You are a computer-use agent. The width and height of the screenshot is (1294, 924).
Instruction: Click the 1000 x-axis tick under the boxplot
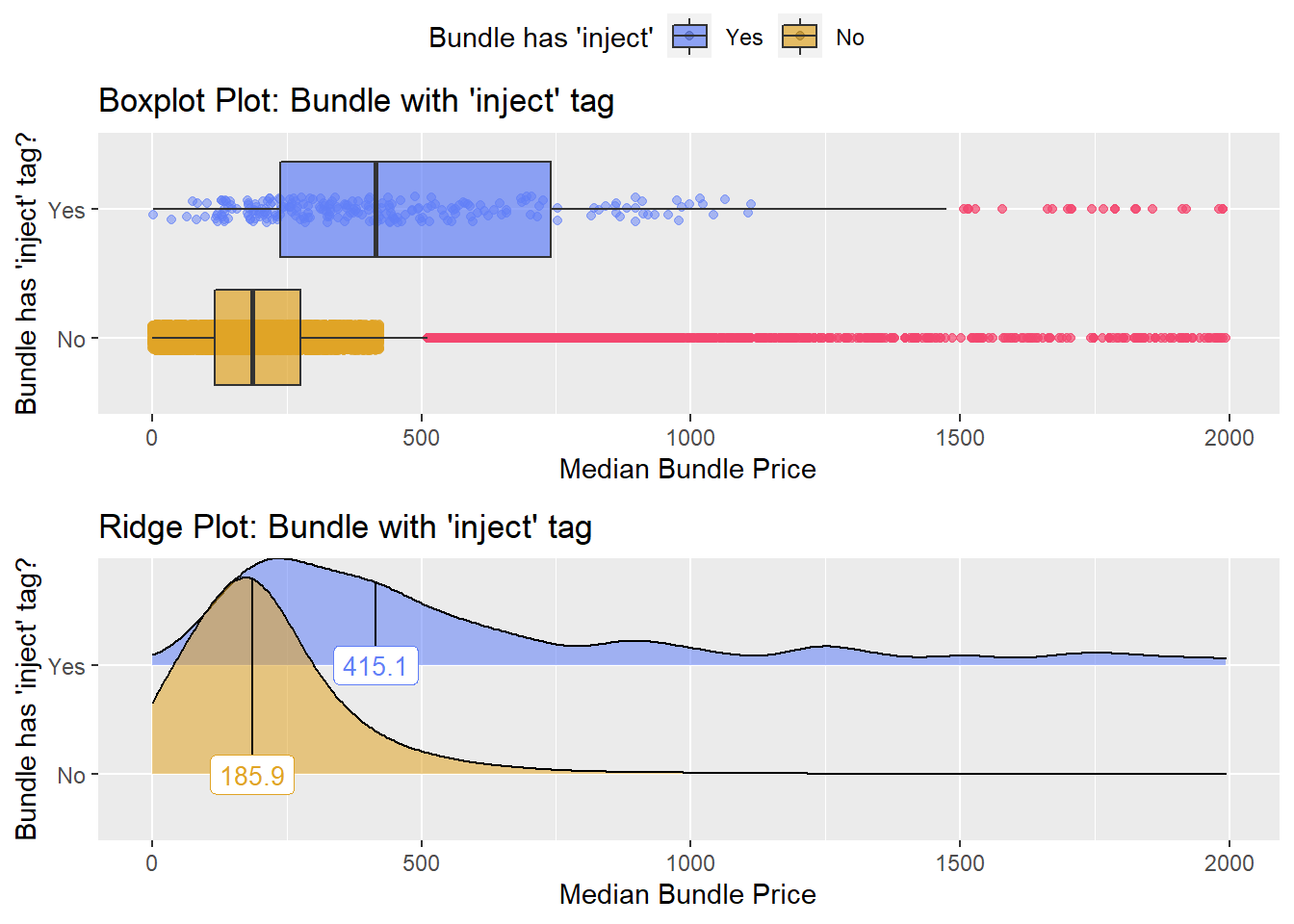690,438
